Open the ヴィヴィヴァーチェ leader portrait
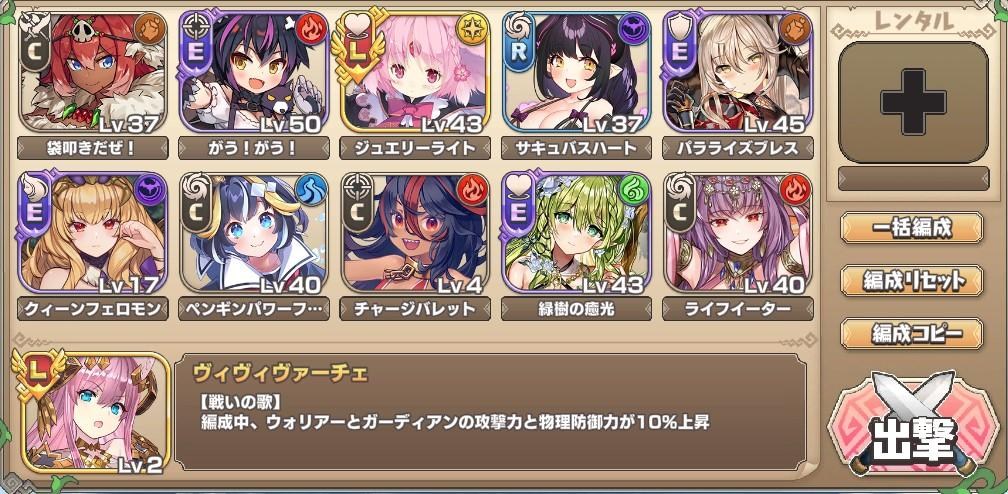The image size is (1008, 494). tap(94, 412)
